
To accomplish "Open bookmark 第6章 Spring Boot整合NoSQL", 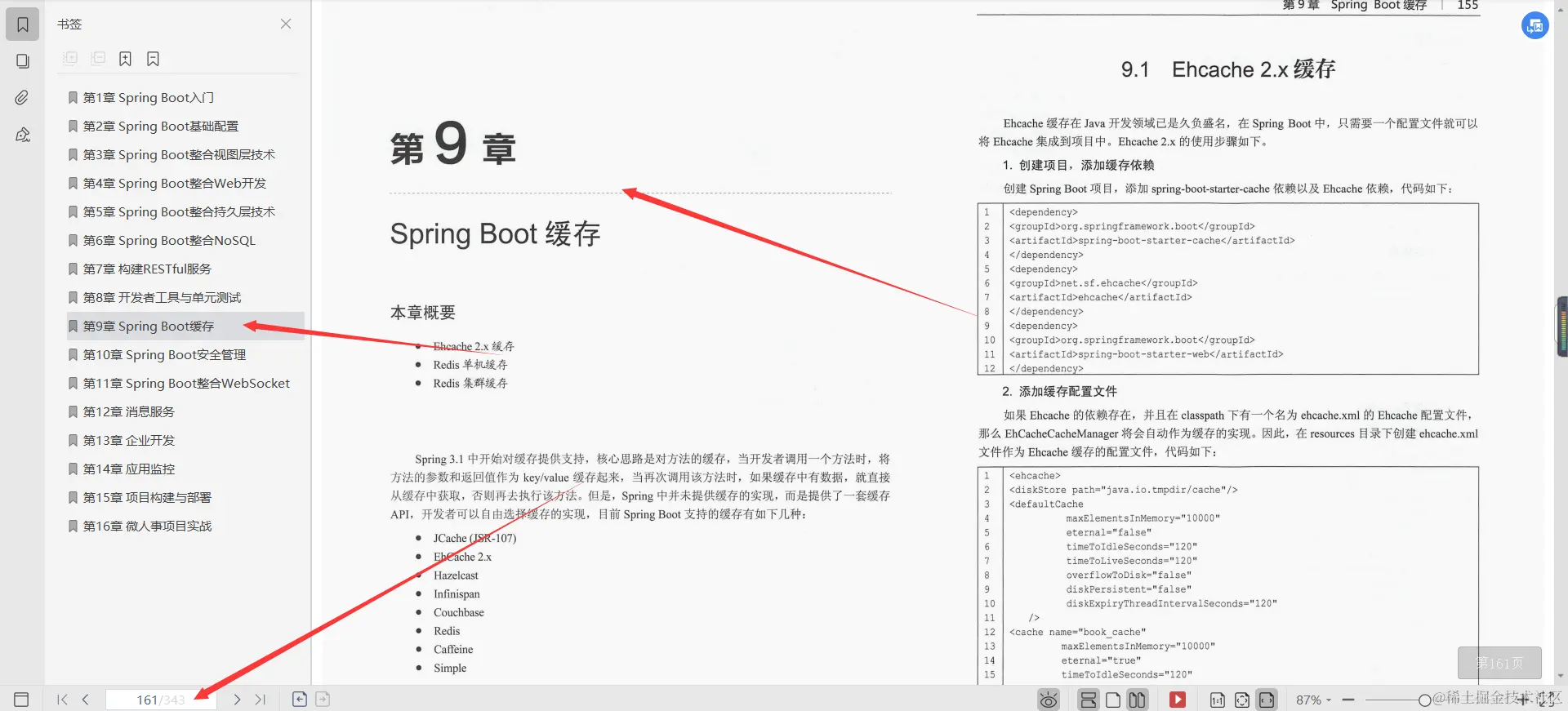I will coord(169,240).
